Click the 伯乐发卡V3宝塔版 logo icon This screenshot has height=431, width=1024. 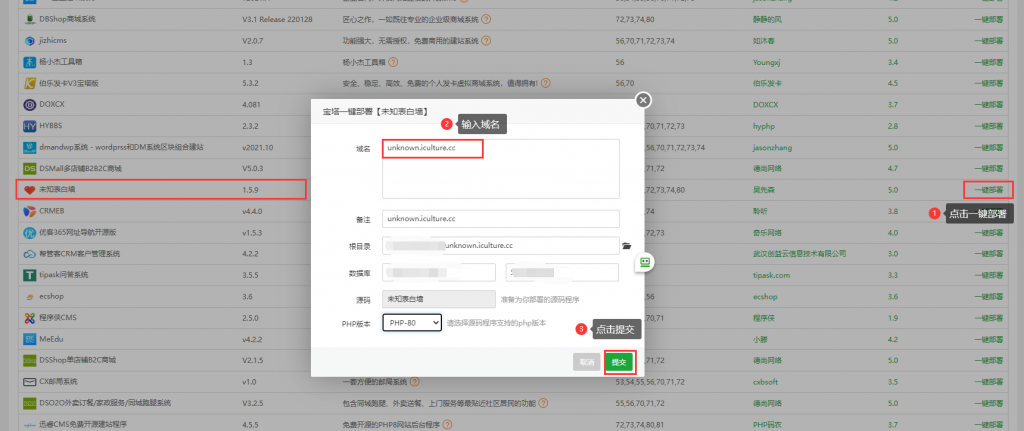29,83
